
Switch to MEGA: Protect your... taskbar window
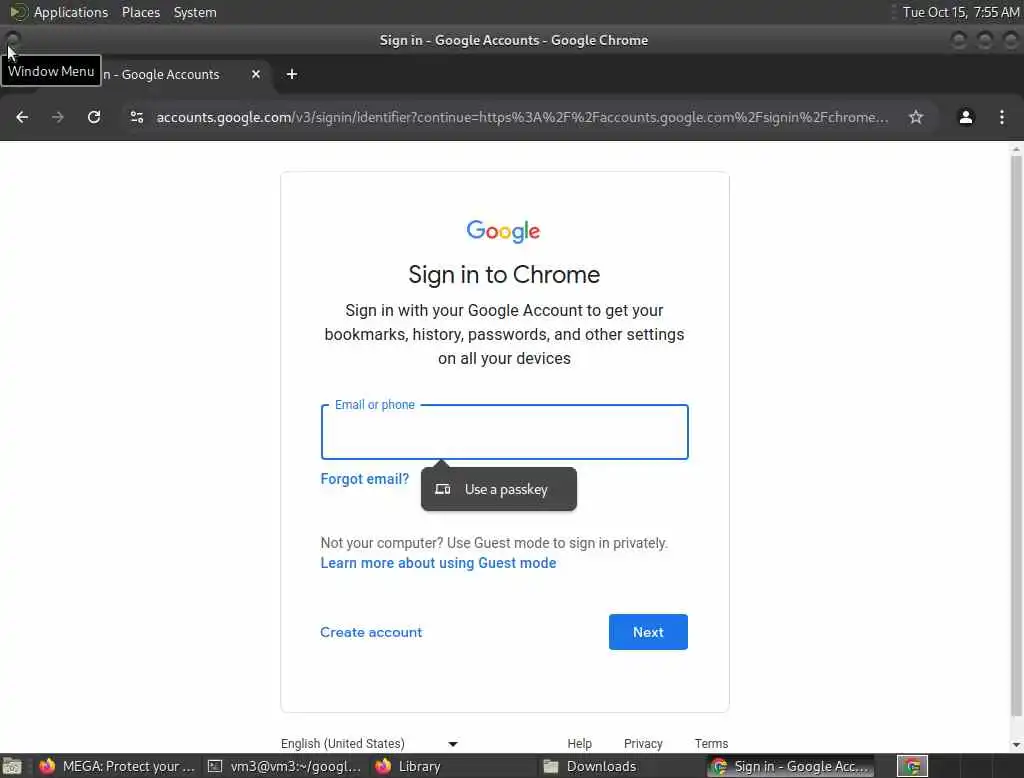coord(118,766)
